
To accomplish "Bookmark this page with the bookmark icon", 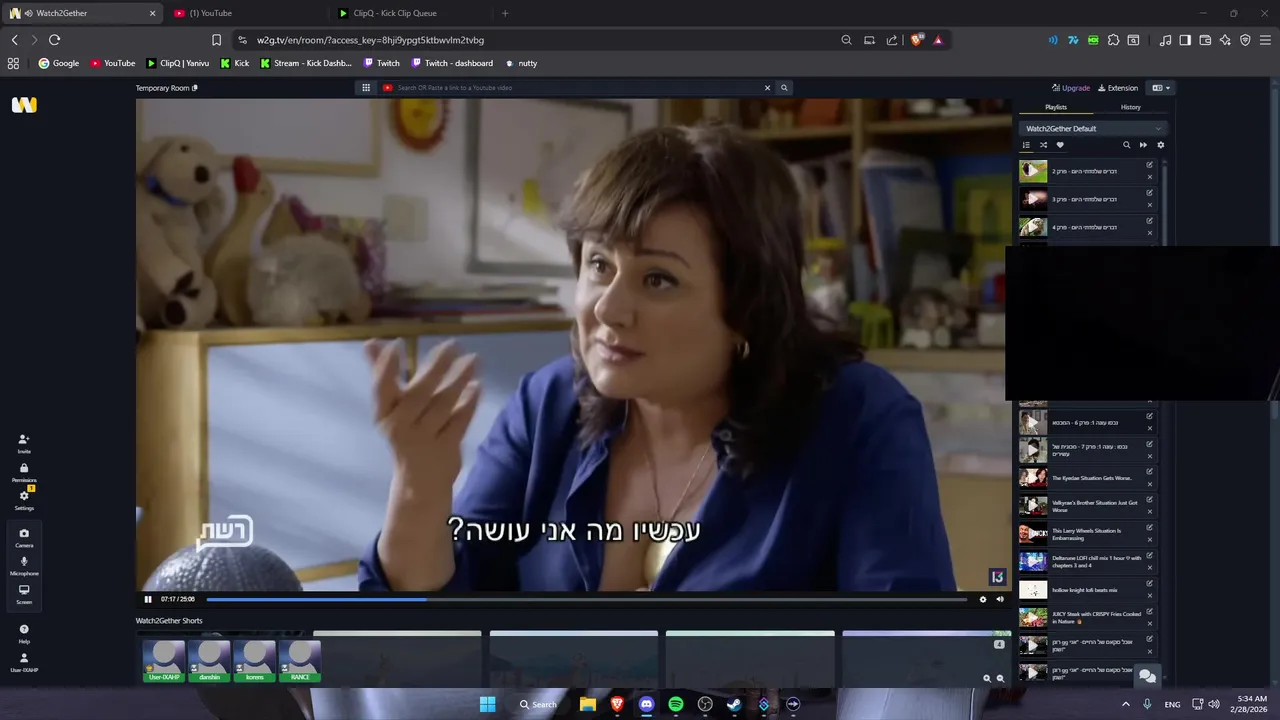I will coord(216,40).
